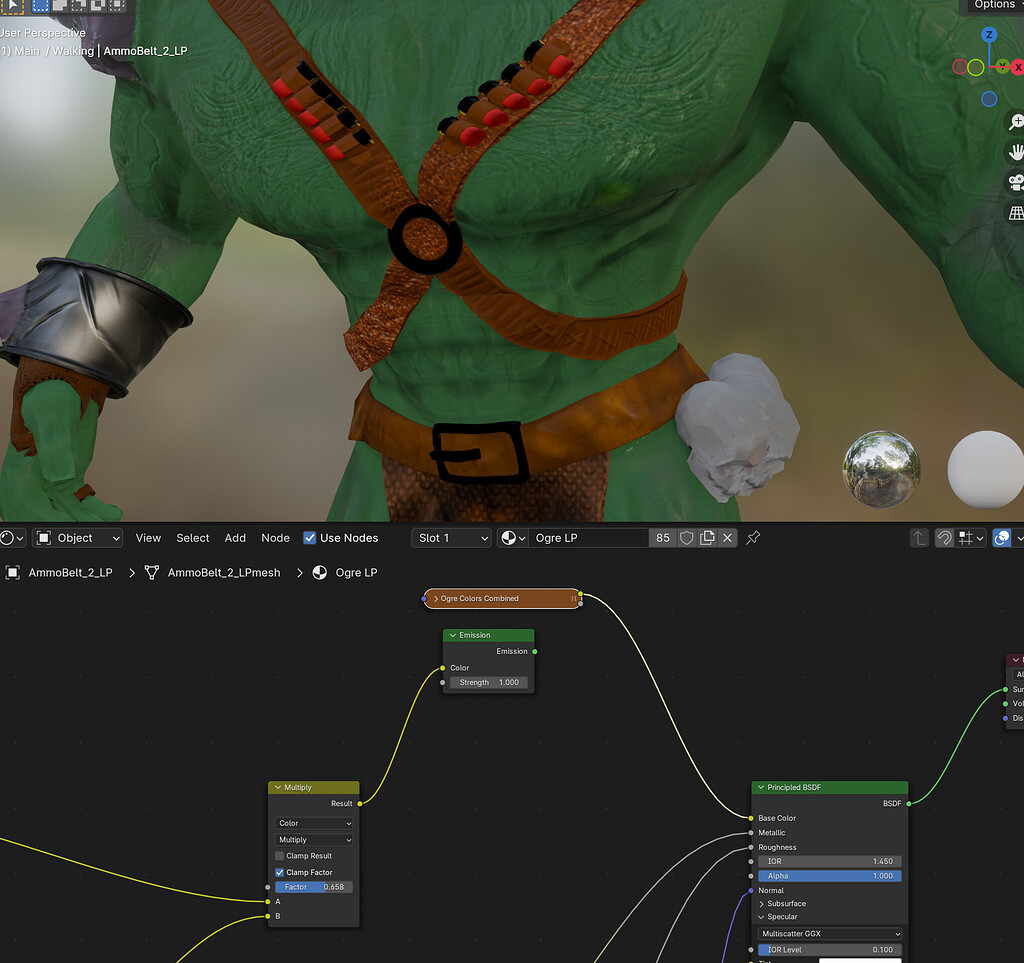Click the 85 users count on the material

(x=663, y=537)
